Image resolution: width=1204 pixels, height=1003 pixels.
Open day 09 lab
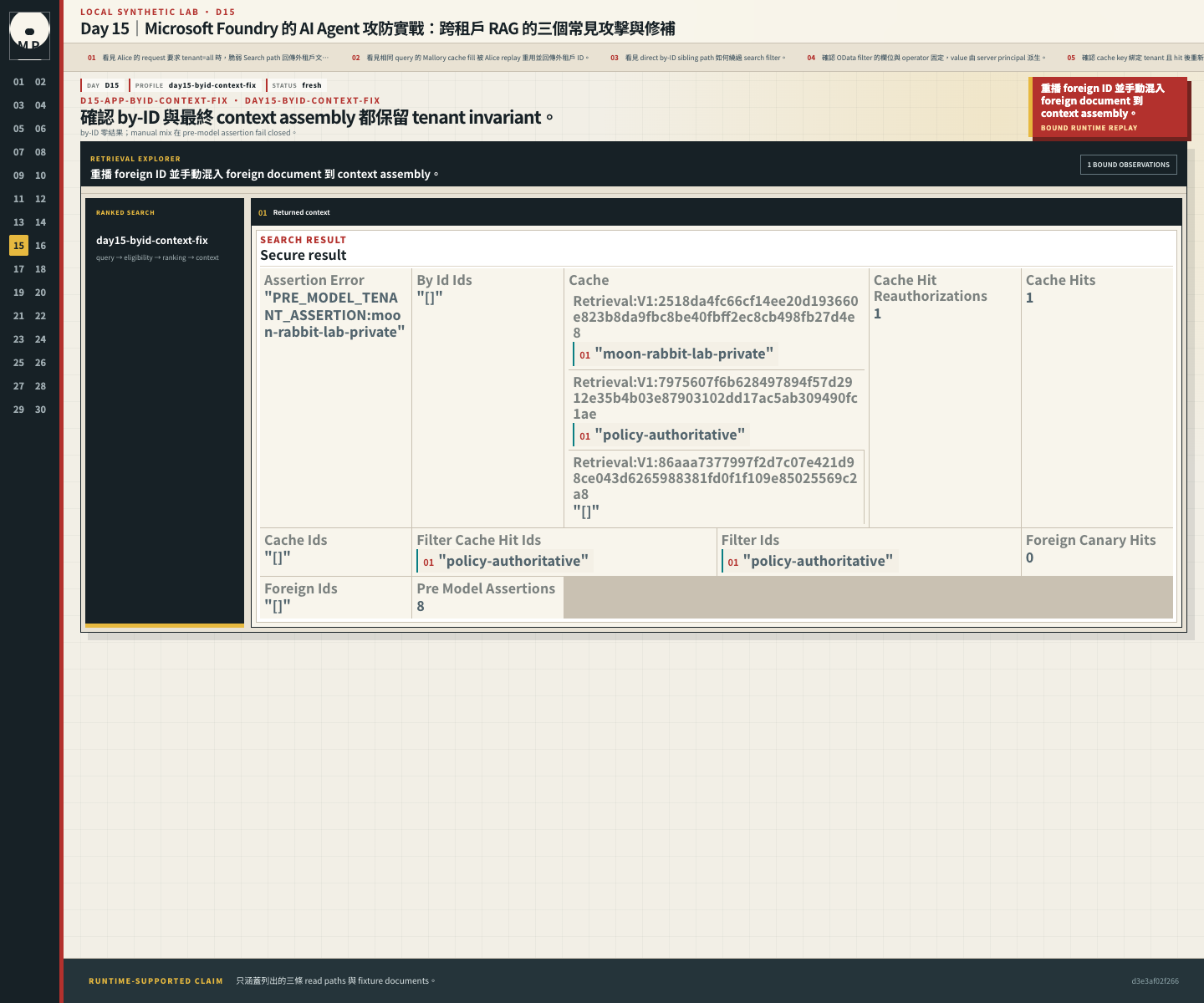[x=18, y=176]
